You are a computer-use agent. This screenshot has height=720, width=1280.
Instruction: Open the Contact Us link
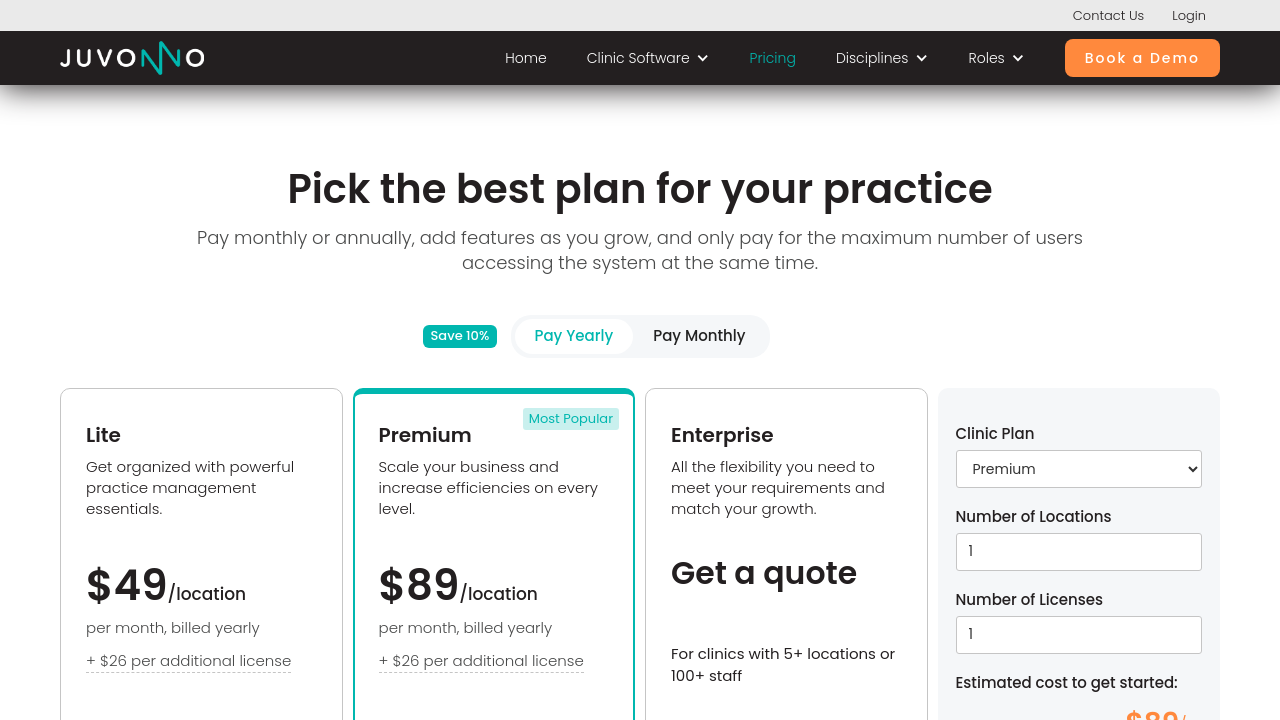(x=1108, y=15)
